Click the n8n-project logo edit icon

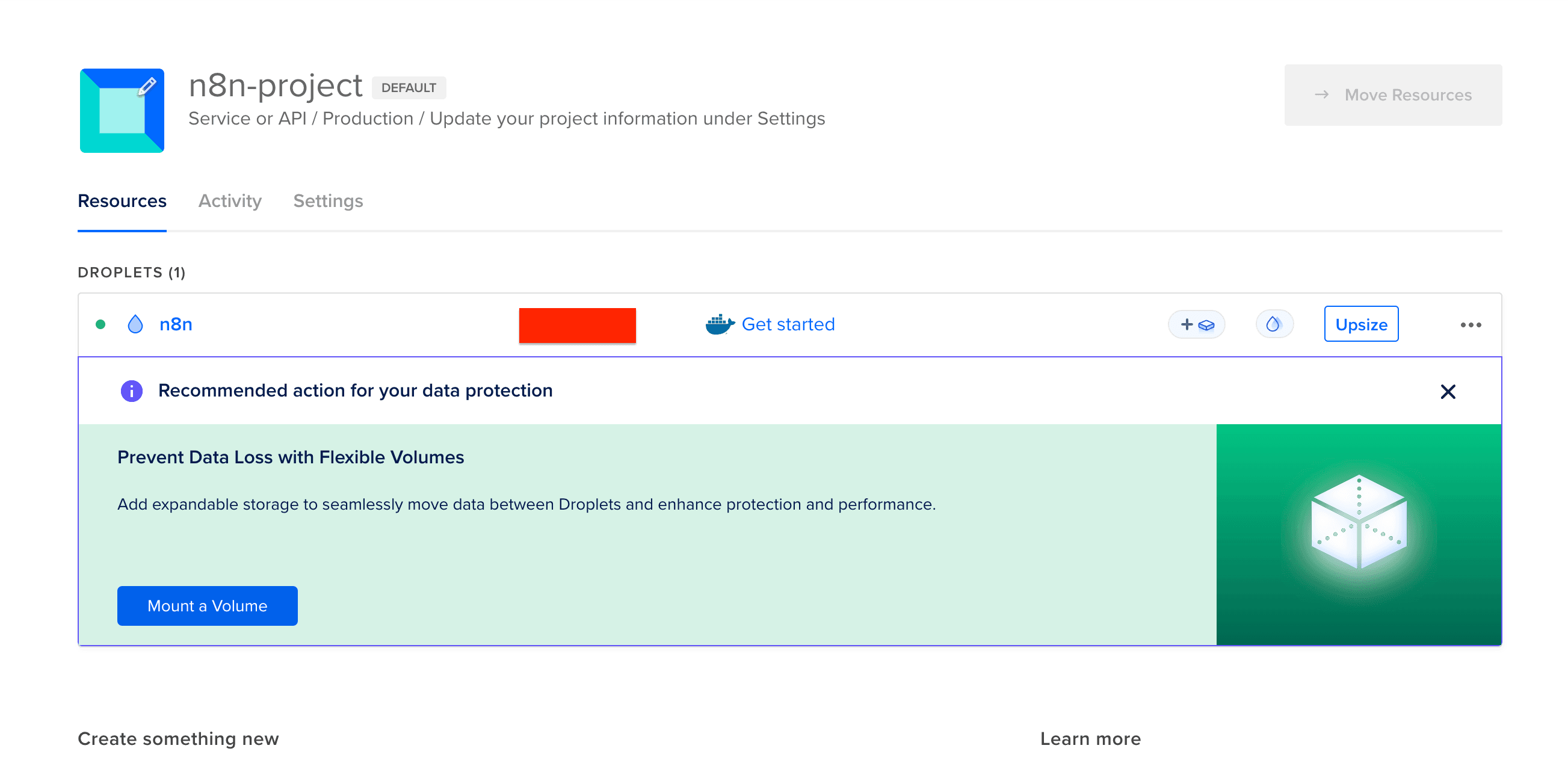pyautogui.click(x=147, y=87)
